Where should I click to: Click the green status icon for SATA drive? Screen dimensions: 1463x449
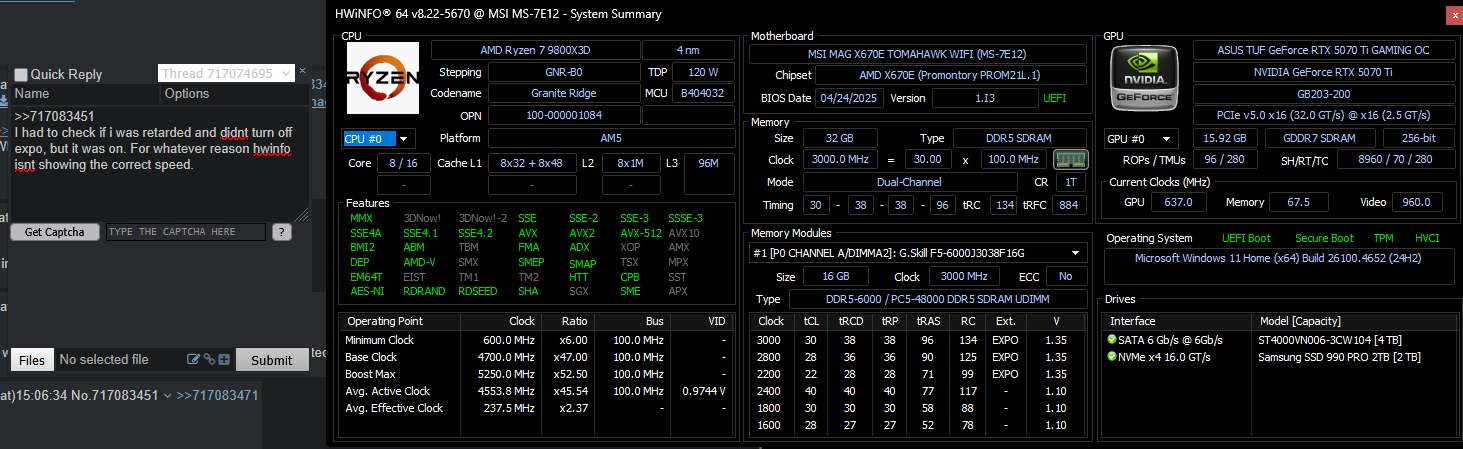[1112, 340]
